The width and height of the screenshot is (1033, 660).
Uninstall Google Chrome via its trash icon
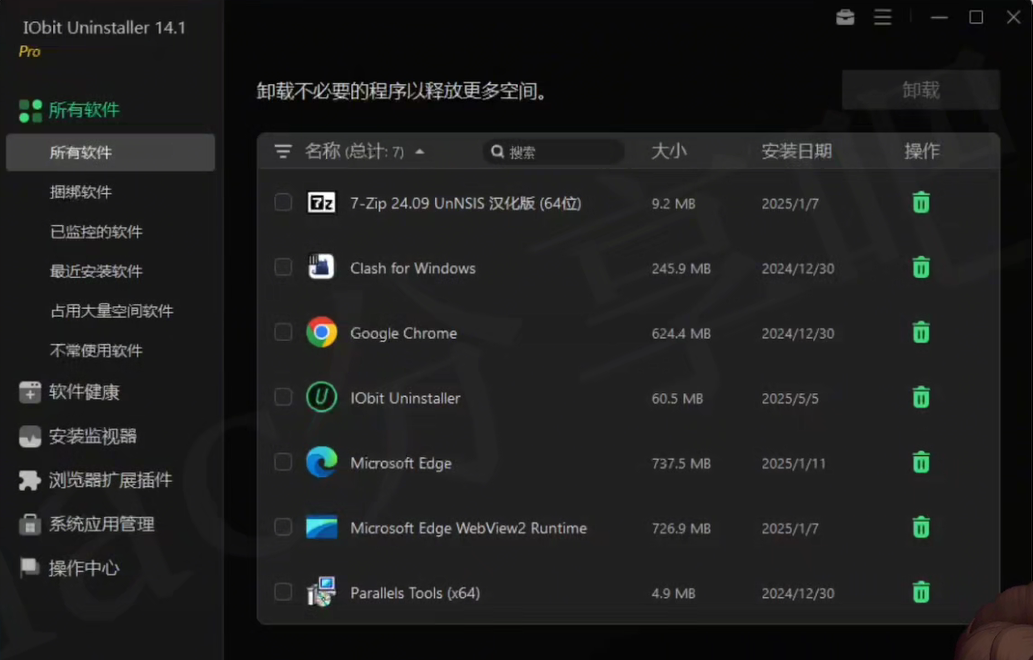coord(921,332)
